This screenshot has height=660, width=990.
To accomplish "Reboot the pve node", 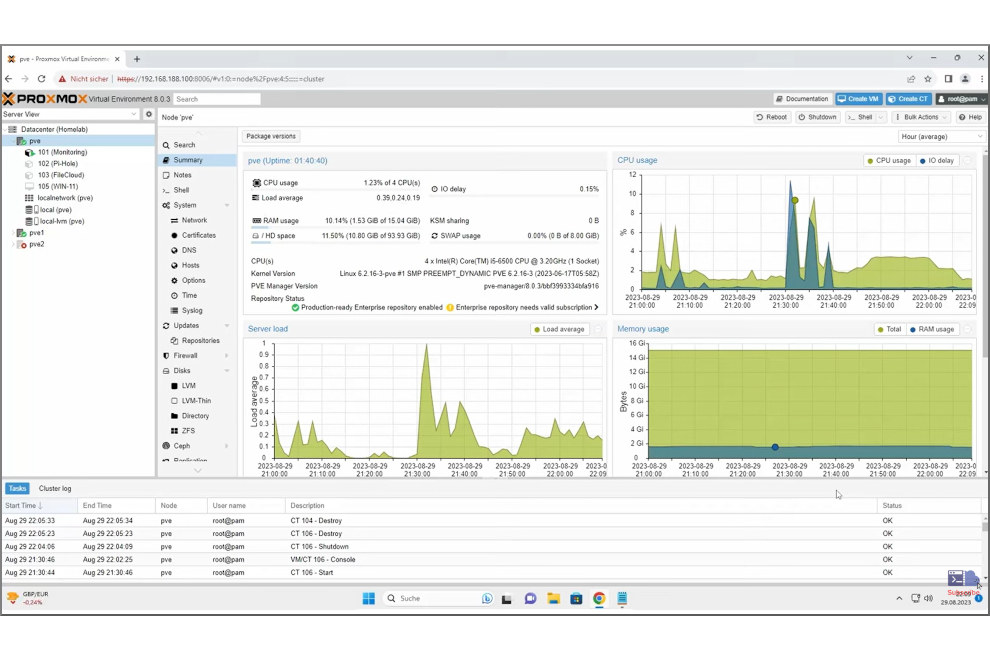I will click(772, 117).
